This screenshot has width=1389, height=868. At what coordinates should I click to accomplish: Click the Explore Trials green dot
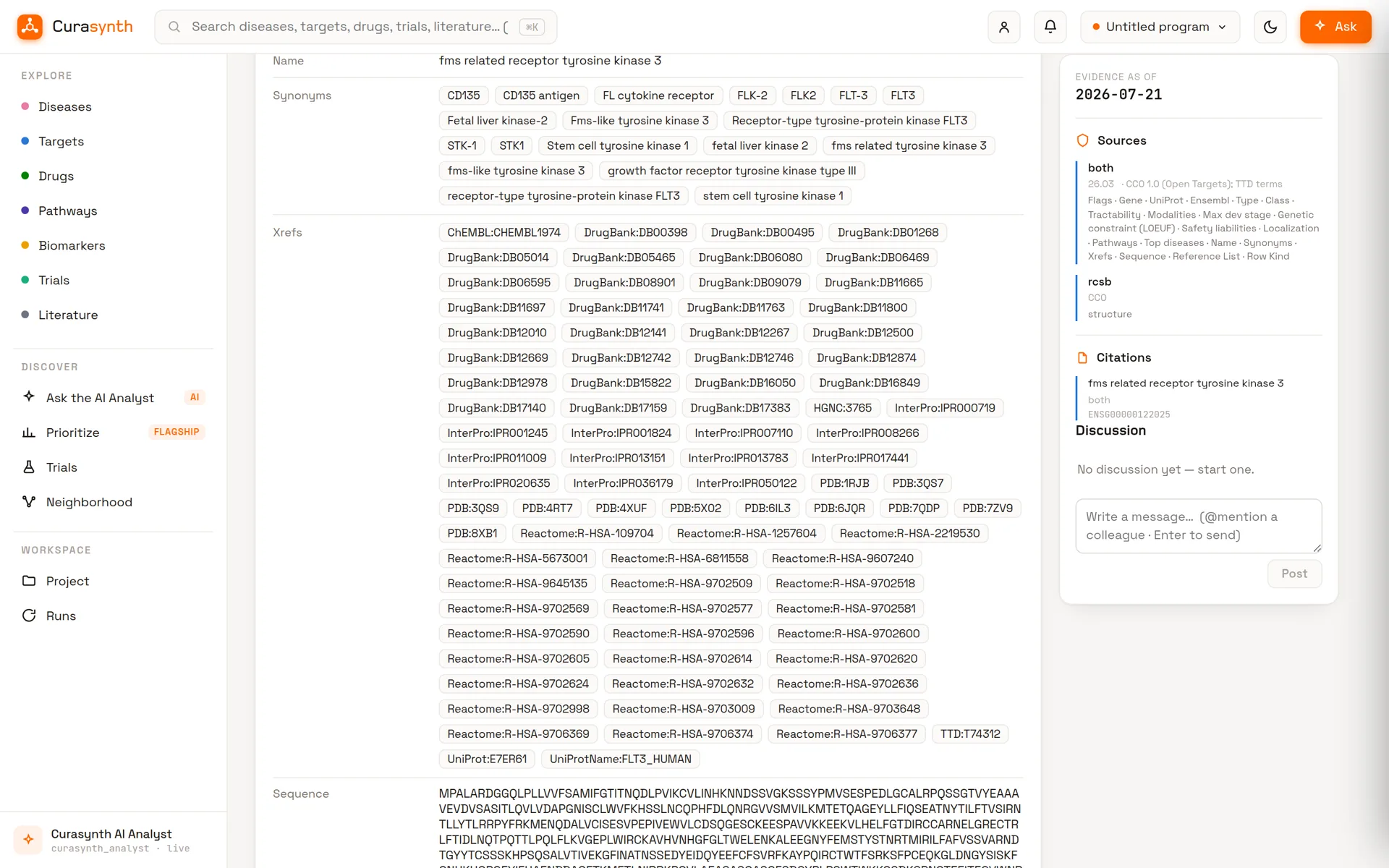click(25, 280)
